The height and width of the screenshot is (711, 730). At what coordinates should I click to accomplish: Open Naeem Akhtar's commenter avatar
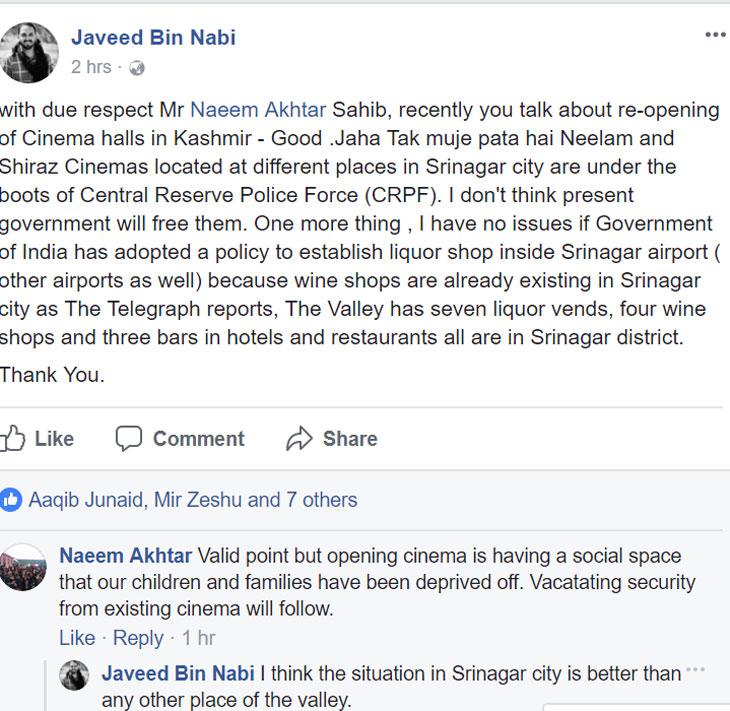point(23,567)
